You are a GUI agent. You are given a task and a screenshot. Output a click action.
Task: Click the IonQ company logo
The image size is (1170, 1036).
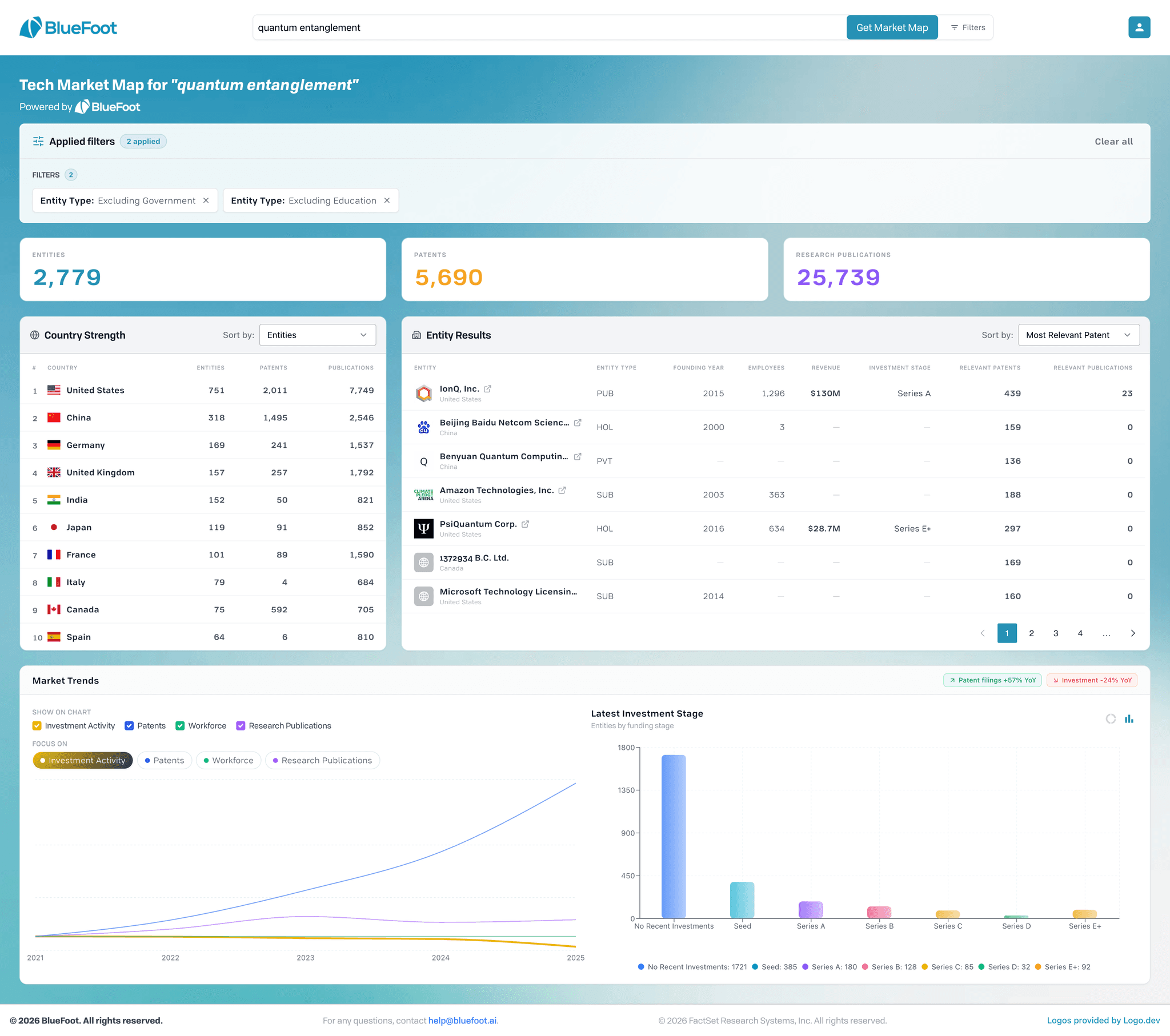(x=423, y=393)
